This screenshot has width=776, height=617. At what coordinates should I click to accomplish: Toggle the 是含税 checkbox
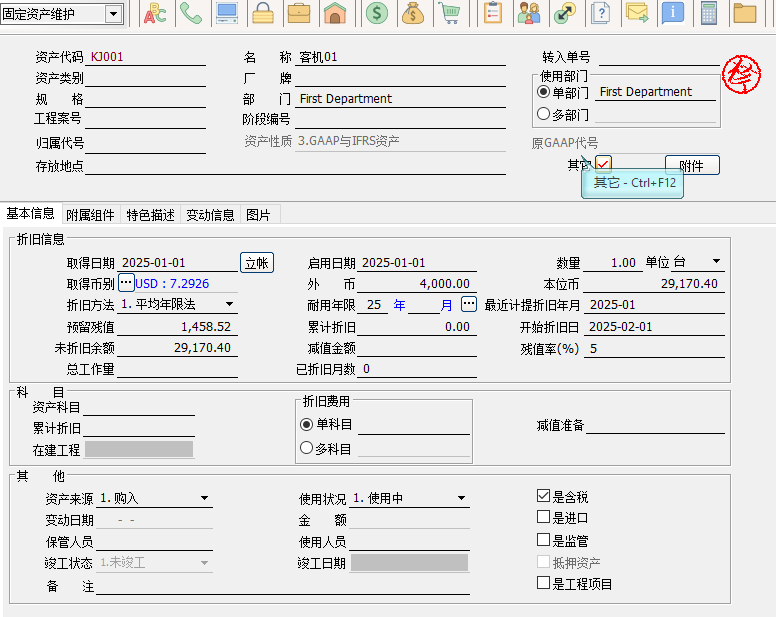[x=544, y=496]
